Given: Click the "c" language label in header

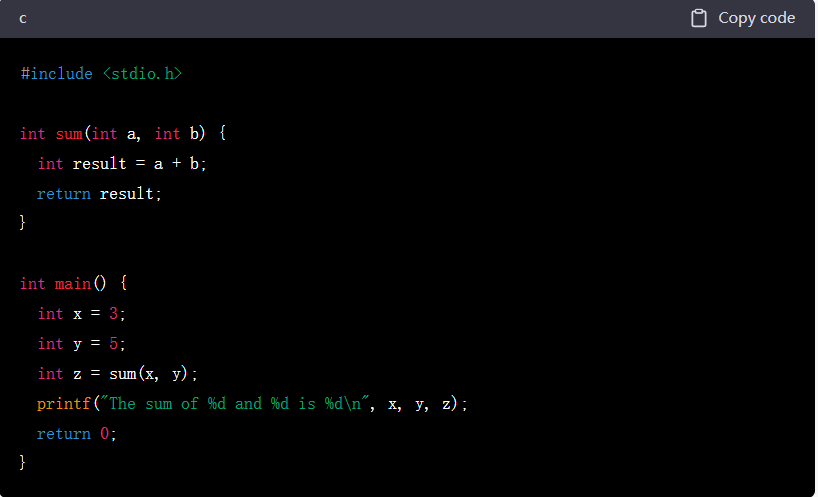Looking at the screenshot, I should 23,19.
